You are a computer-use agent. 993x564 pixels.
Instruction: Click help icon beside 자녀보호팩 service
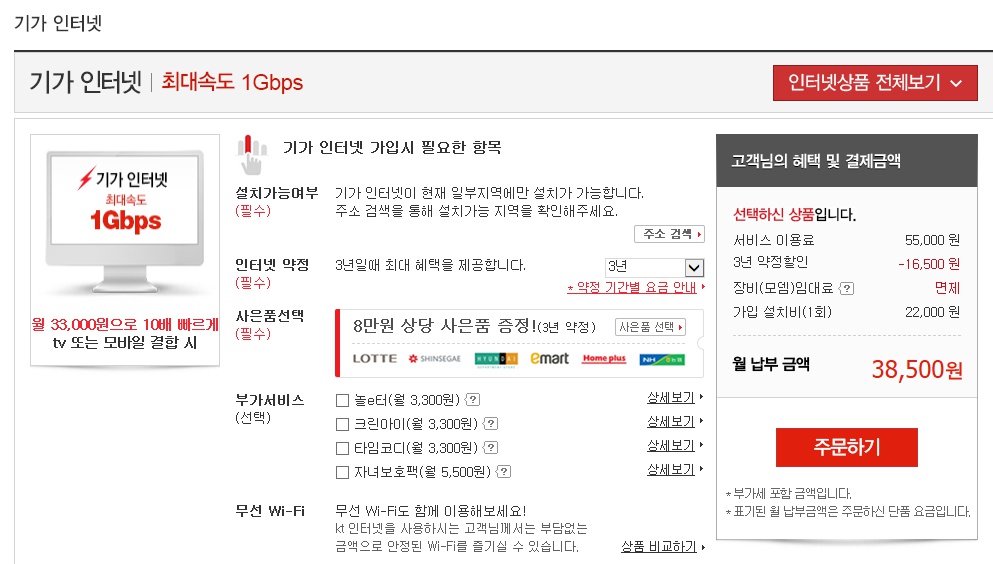point(504,472)
